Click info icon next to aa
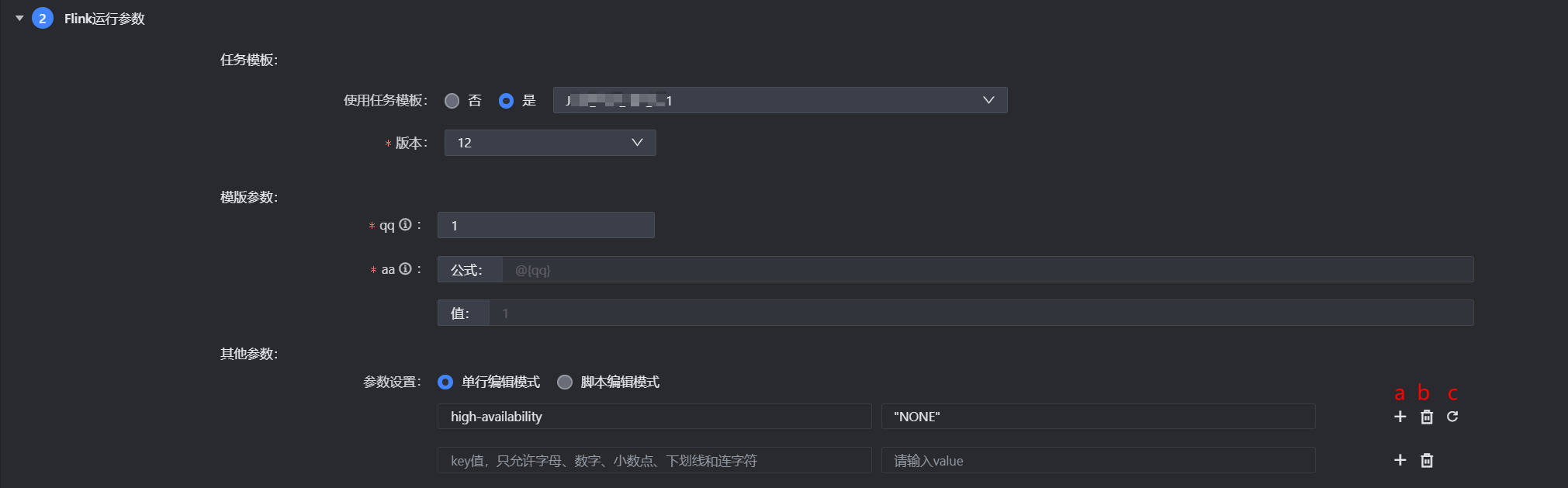Image resolution: width=1568 pixels, height=488 pixels. pos(405,268)
